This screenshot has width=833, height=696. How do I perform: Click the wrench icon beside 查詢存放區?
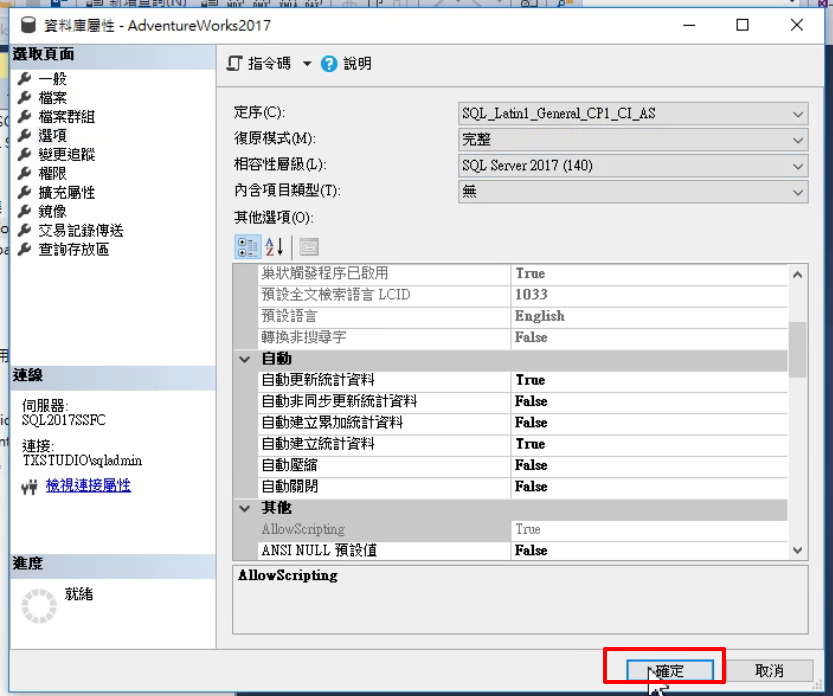tap(24, 249)
